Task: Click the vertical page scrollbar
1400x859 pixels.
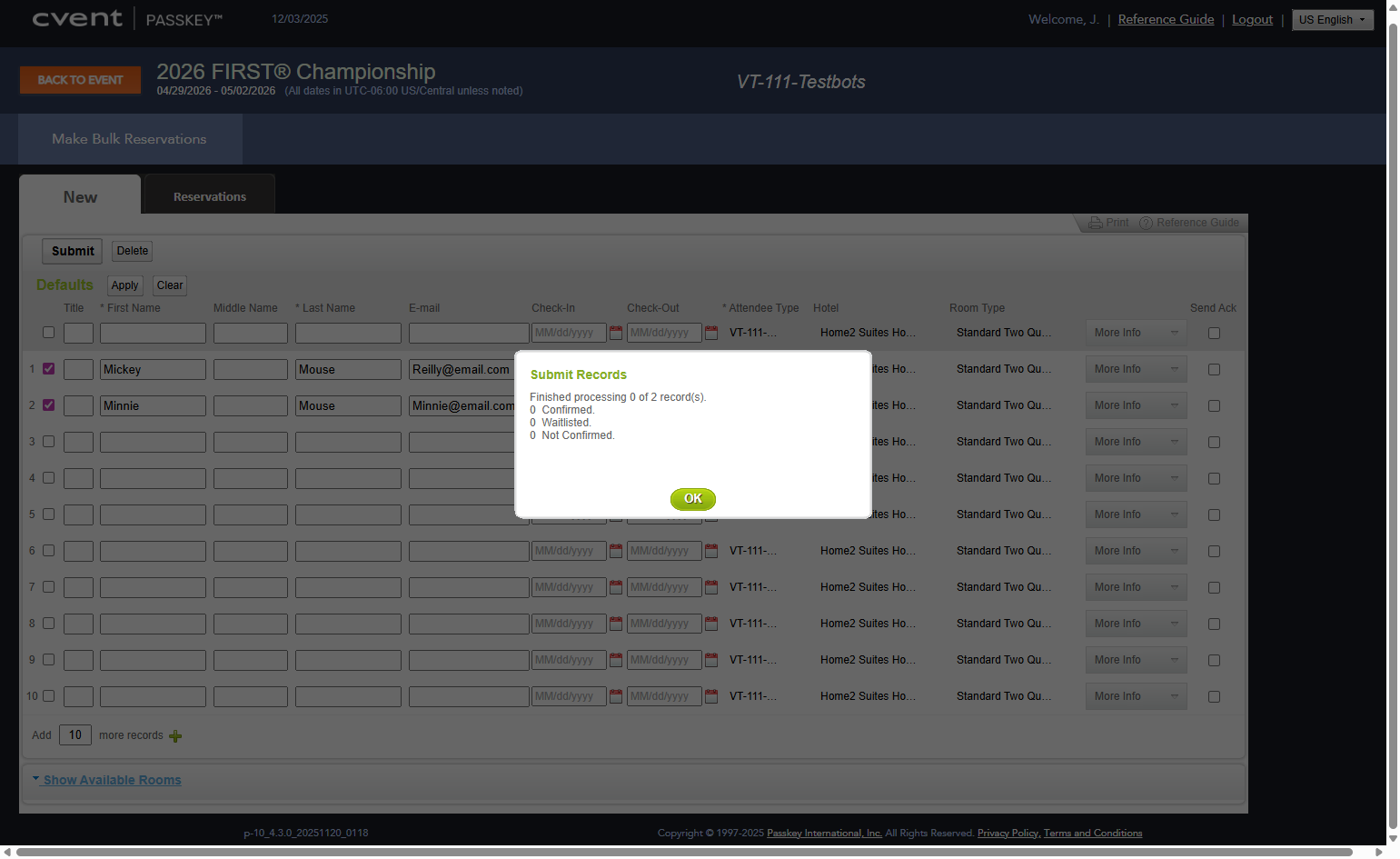Action: (1393, 427)
